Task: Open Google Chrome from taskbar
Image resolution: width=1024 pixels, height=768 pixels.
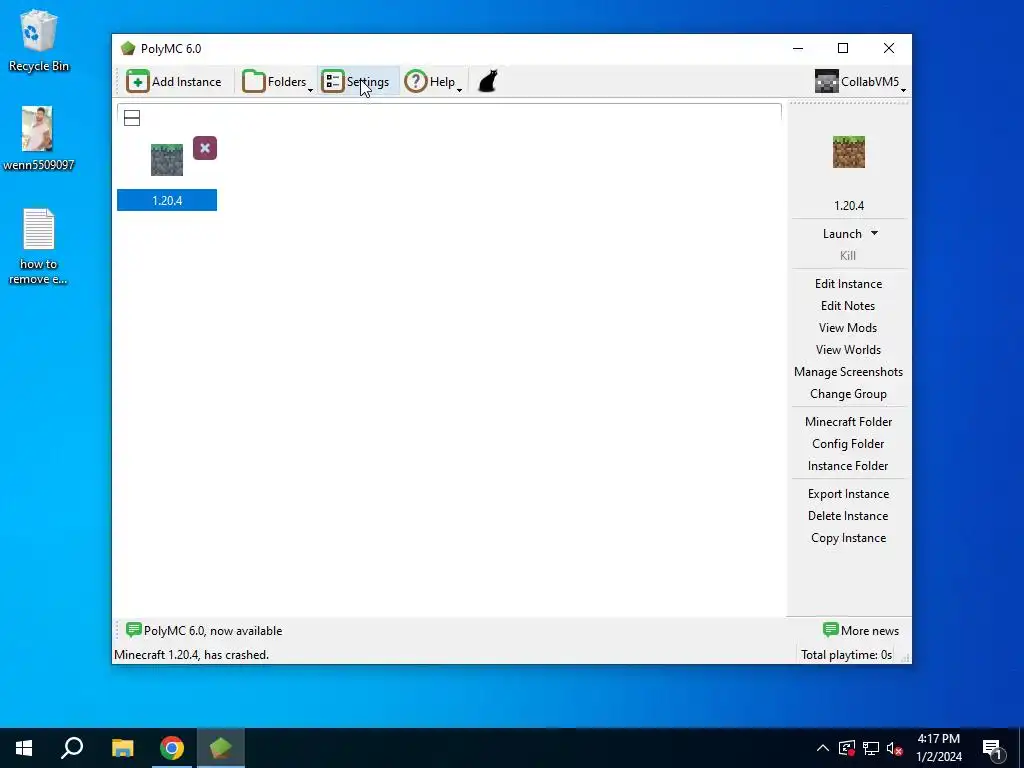Action: click(172, 748)
